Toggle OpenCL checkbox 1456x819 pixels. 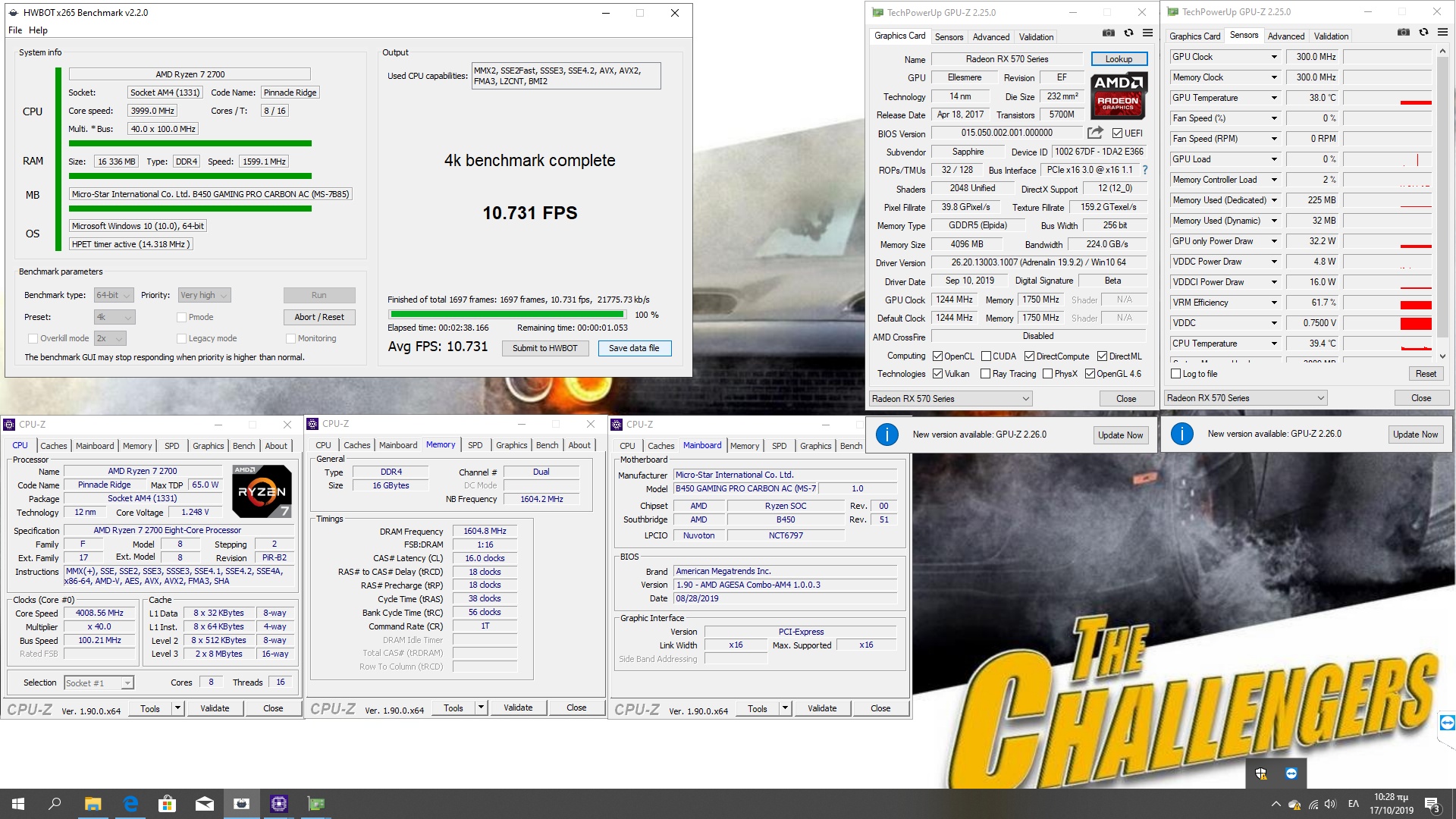(937, 356)
